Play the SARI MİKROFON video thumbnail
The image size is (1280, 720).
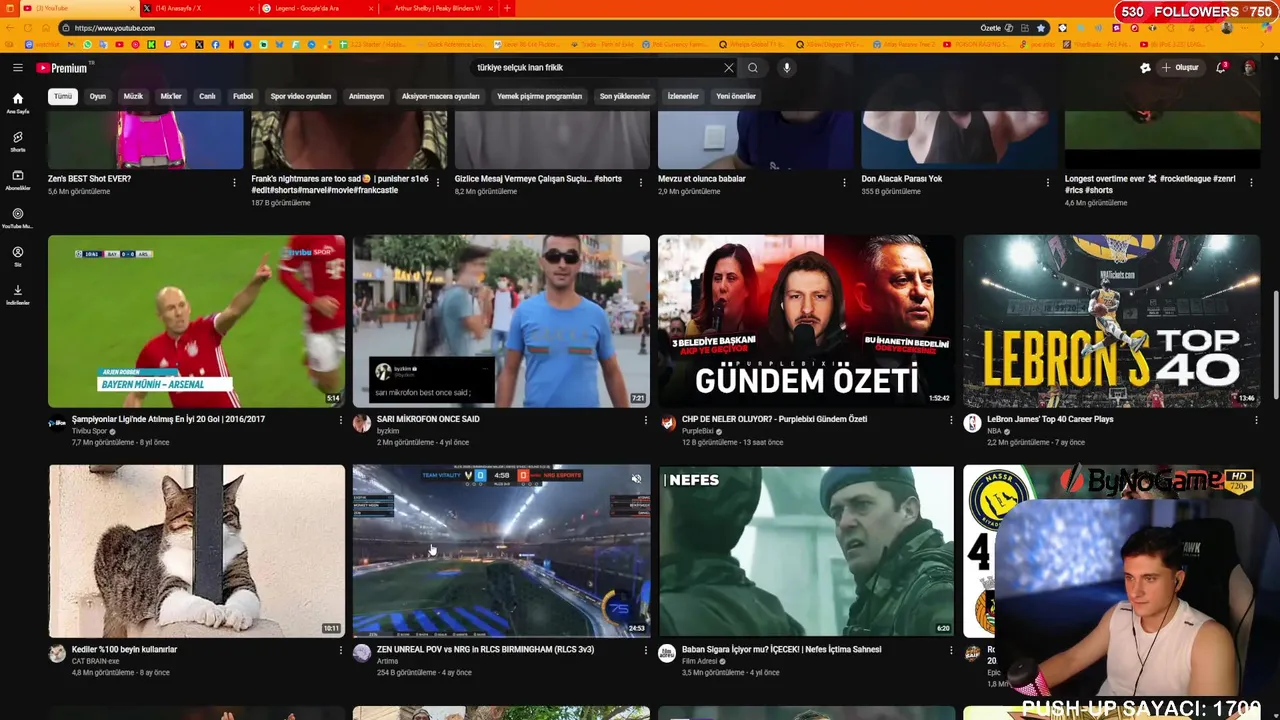point(501,321)
